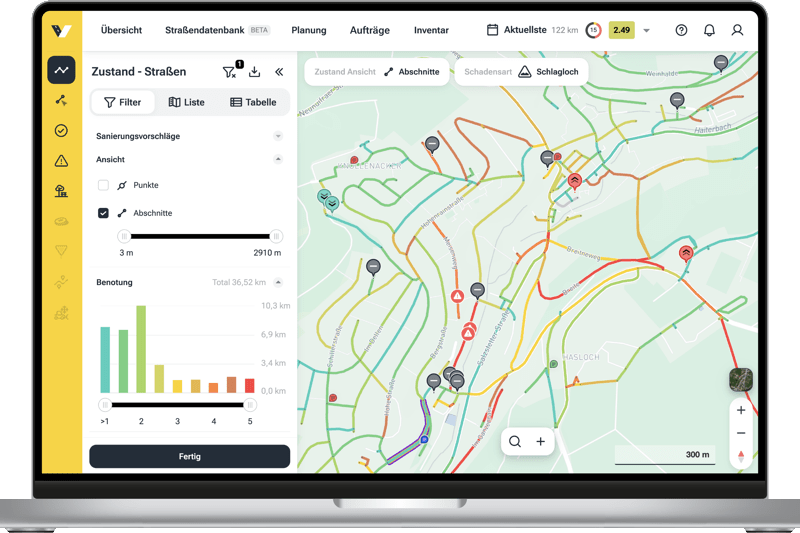The height and width of the screenshot is (533, 800).
Task: Switch to the Tabelle tab
Action: point(253,102)
